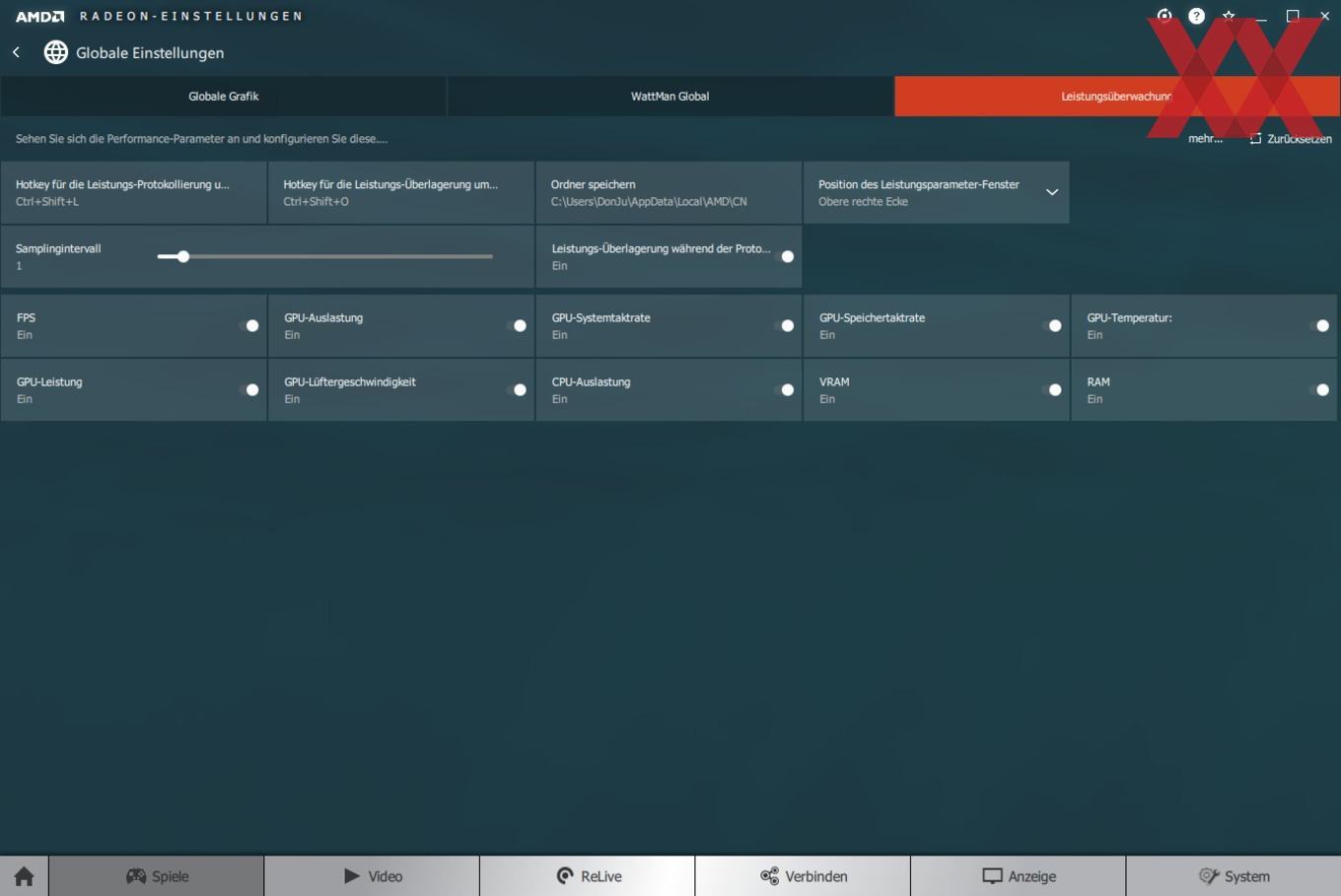Viewport: 1341px width, 896px height.
Task: Toggle CPU-Auslastung switch
Action: [x=784, y=389]
